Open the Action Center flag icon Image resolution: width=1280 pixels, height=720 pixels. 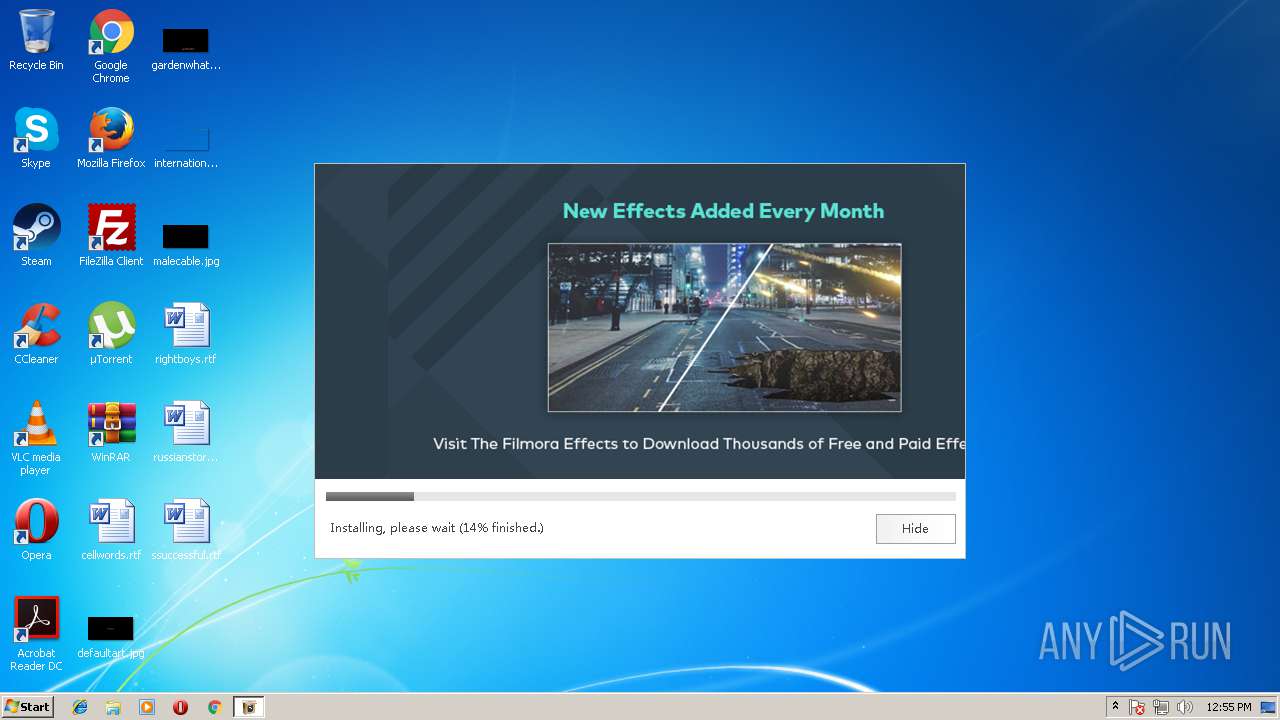pos(1138,707)
